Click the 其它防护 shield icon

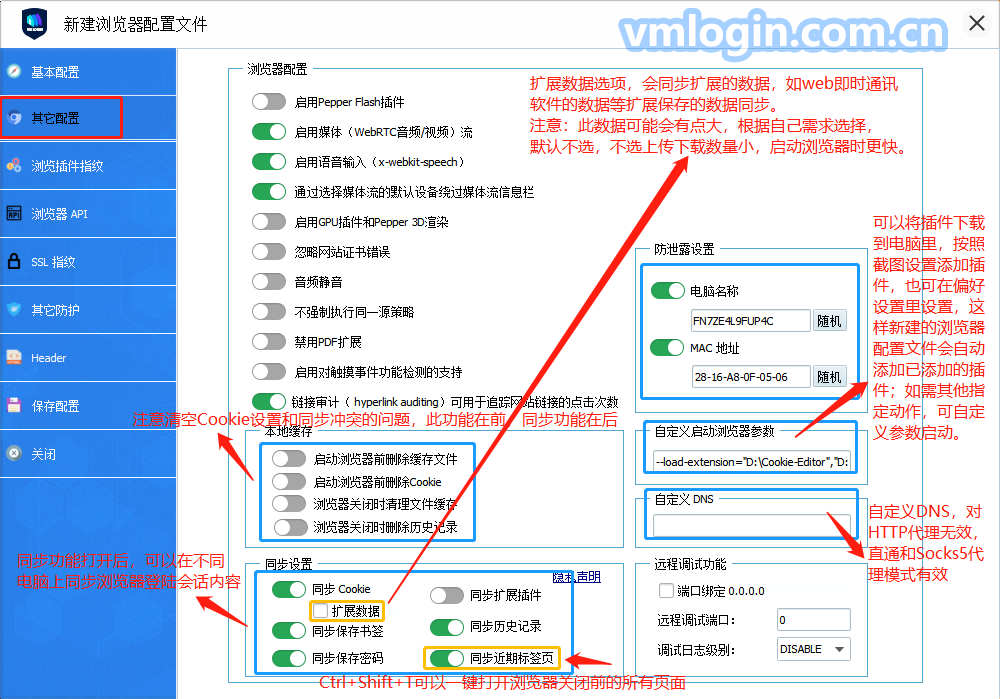click(14, 310)
